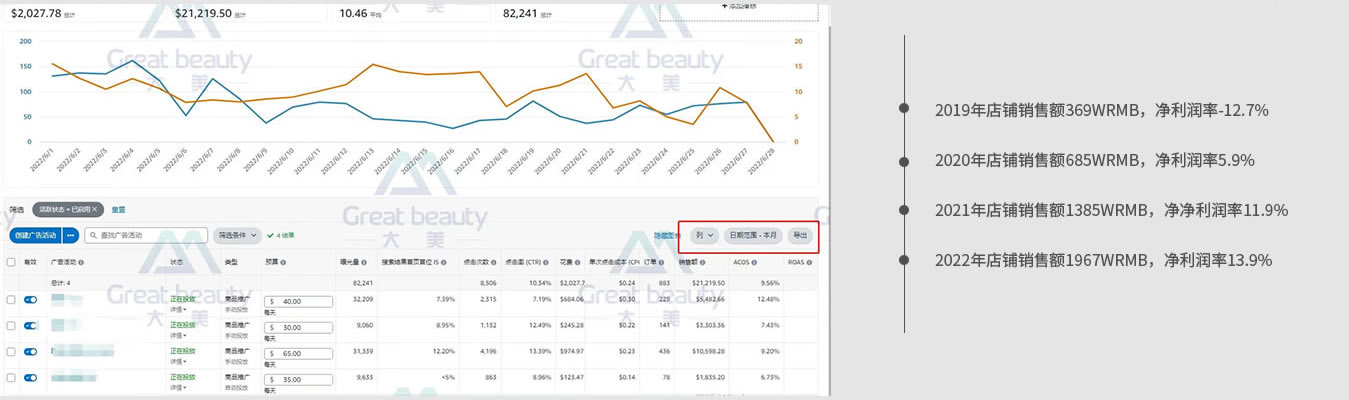The image size is (1349, 400).
Task: Click the info icon next to 广告活动 header
Action: [x=81, y=262]
